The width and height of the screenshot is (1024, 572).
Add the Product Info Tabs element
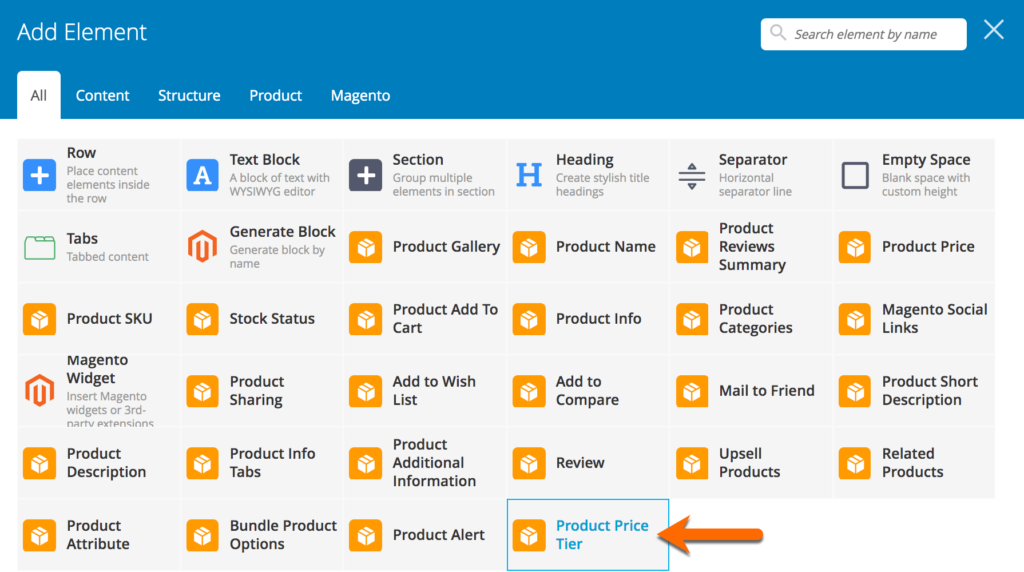[261, 463]
